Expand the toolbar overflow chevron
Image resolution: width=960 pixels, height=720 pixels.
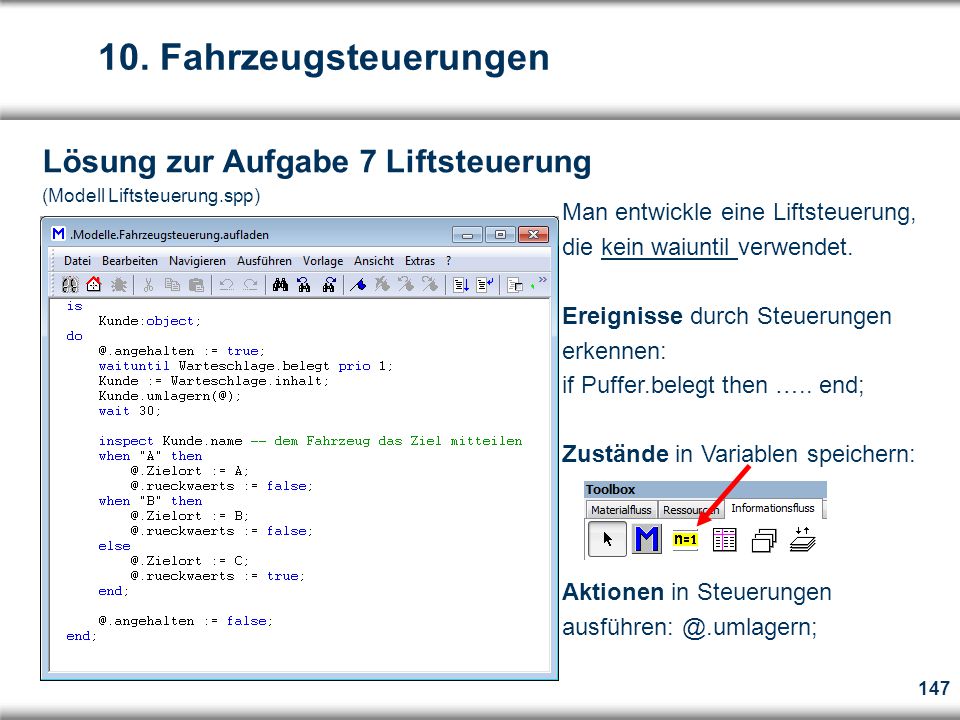point(542,280)
